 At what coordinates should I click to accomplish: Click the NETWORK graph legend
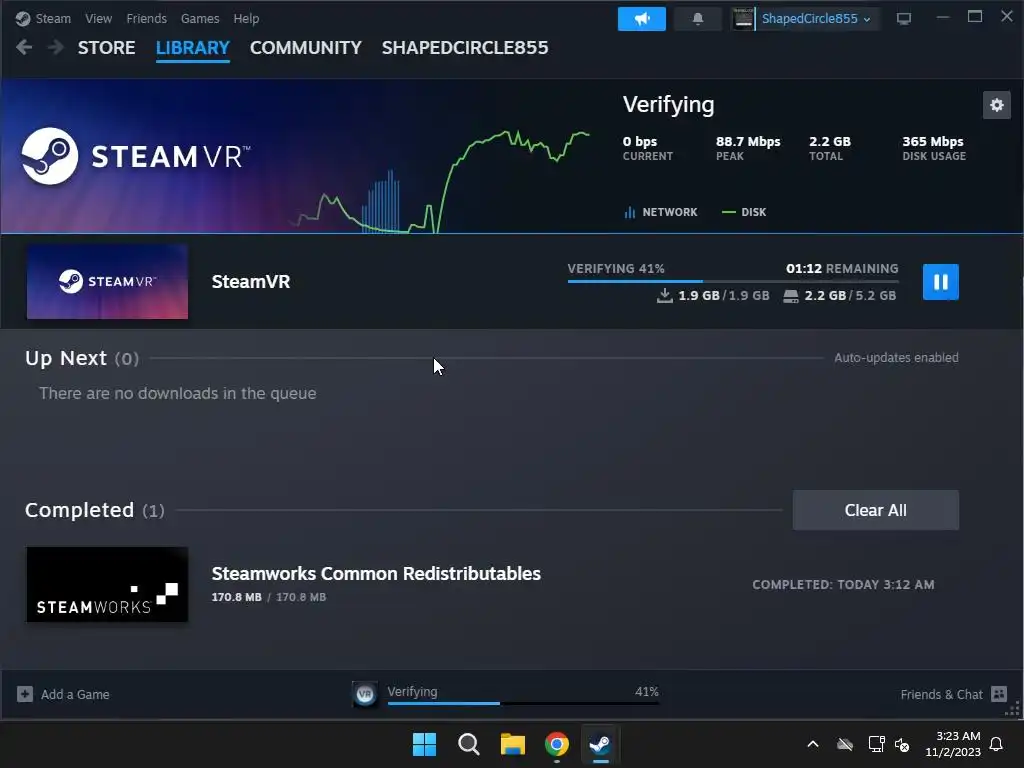pyautogui.click(x=661, y=212)
